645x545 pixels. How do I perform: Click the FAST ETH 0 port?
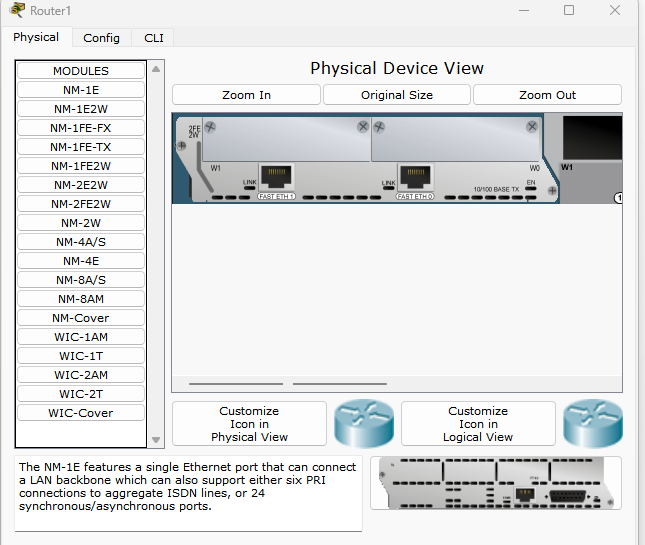tap(415, 176)
